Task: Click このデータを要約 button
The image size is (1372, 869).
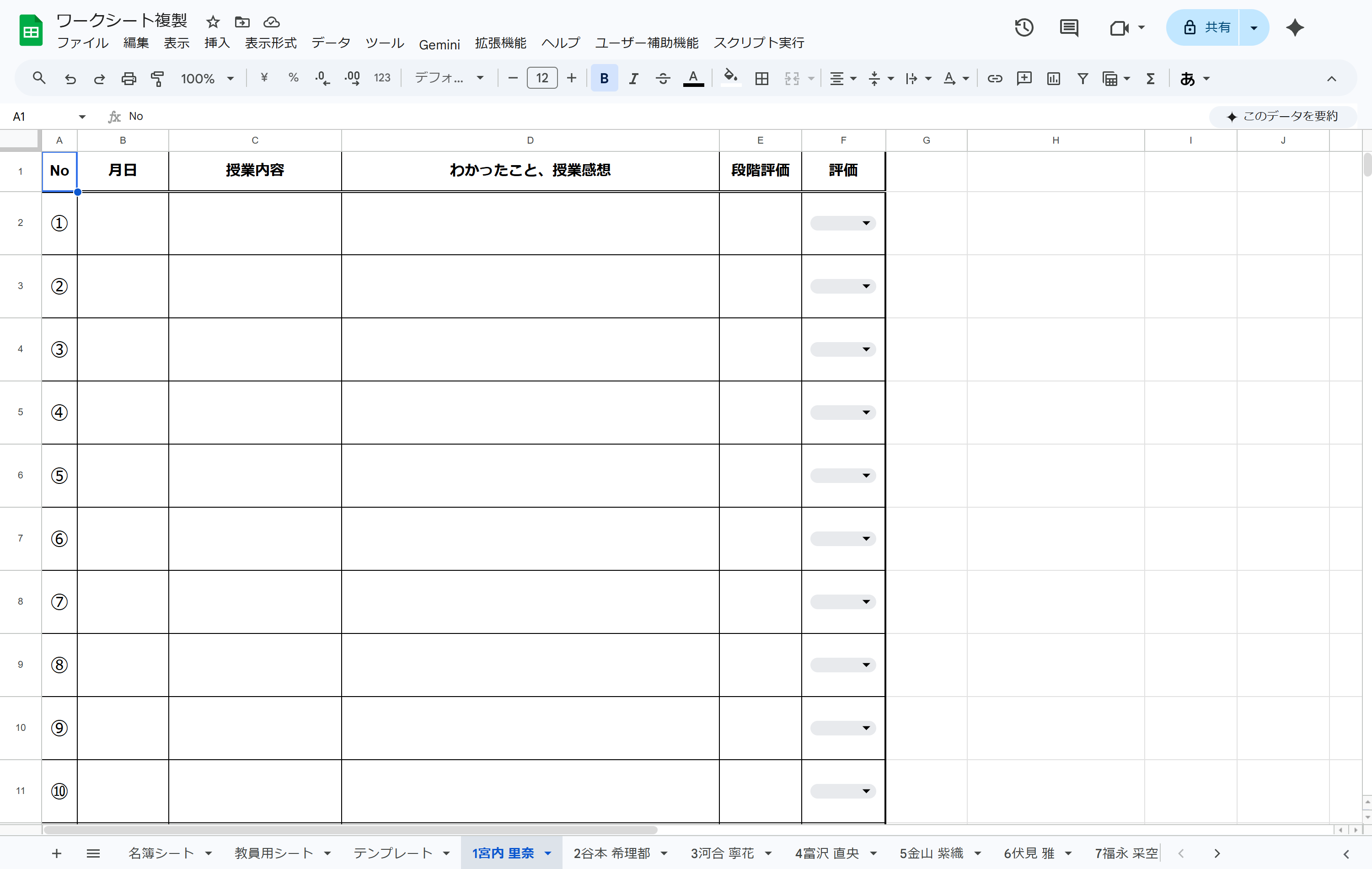Action: pos(1282,116)
